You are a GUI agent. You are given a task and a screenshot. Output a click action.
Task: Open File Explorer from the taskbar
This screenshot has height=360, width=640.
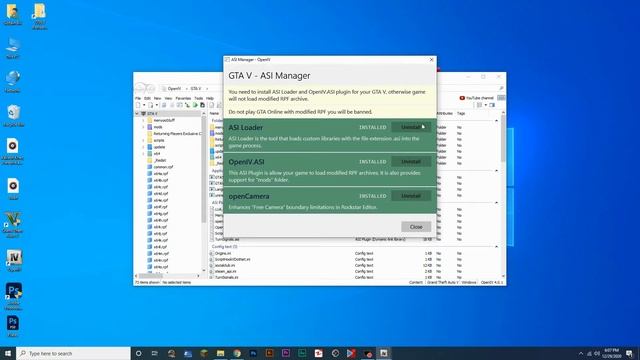click(x=220, y=353)
